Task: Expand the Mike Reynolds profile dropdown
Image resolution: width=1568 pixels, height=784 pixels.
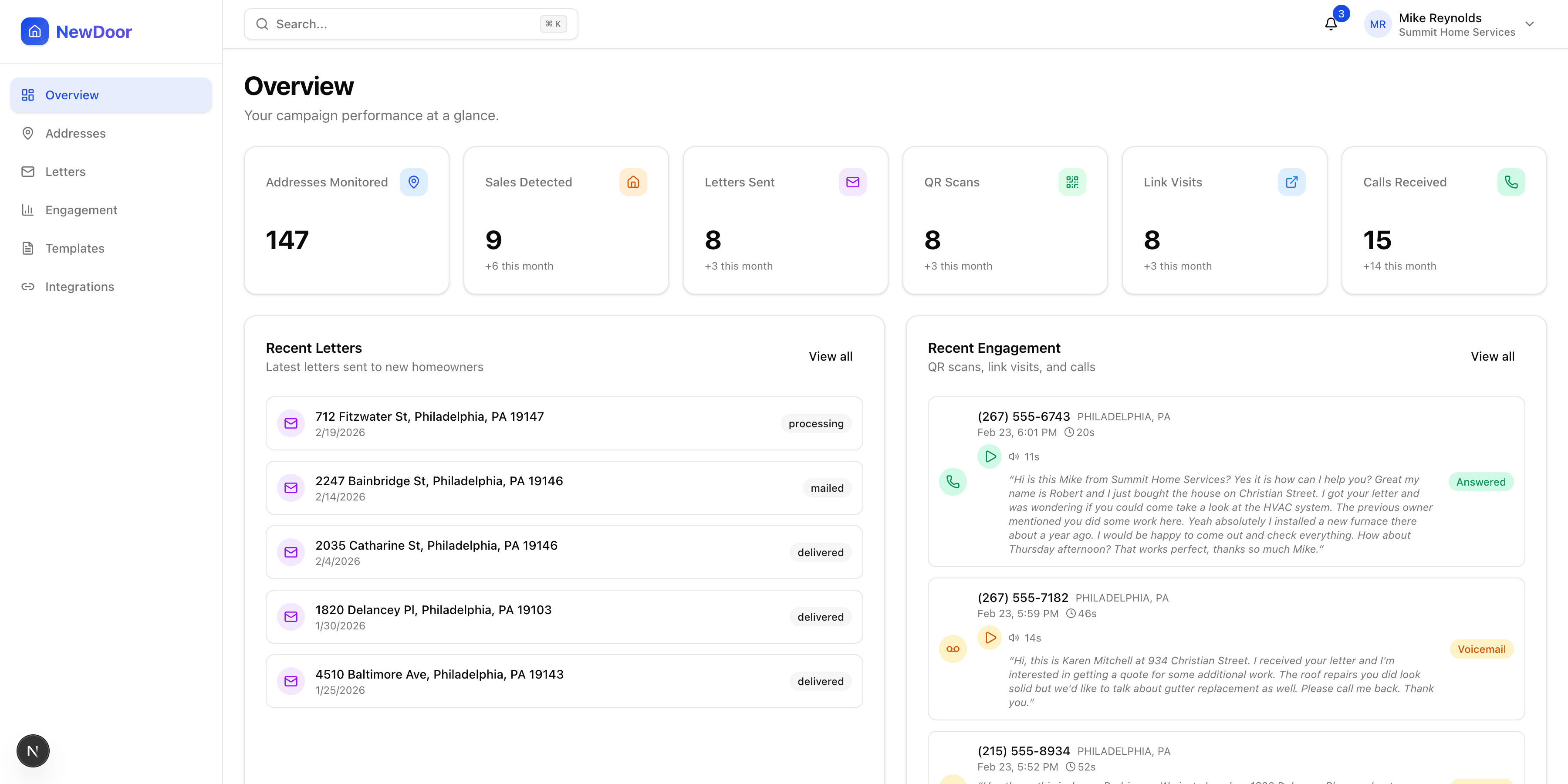Action: coord(1530,24)
